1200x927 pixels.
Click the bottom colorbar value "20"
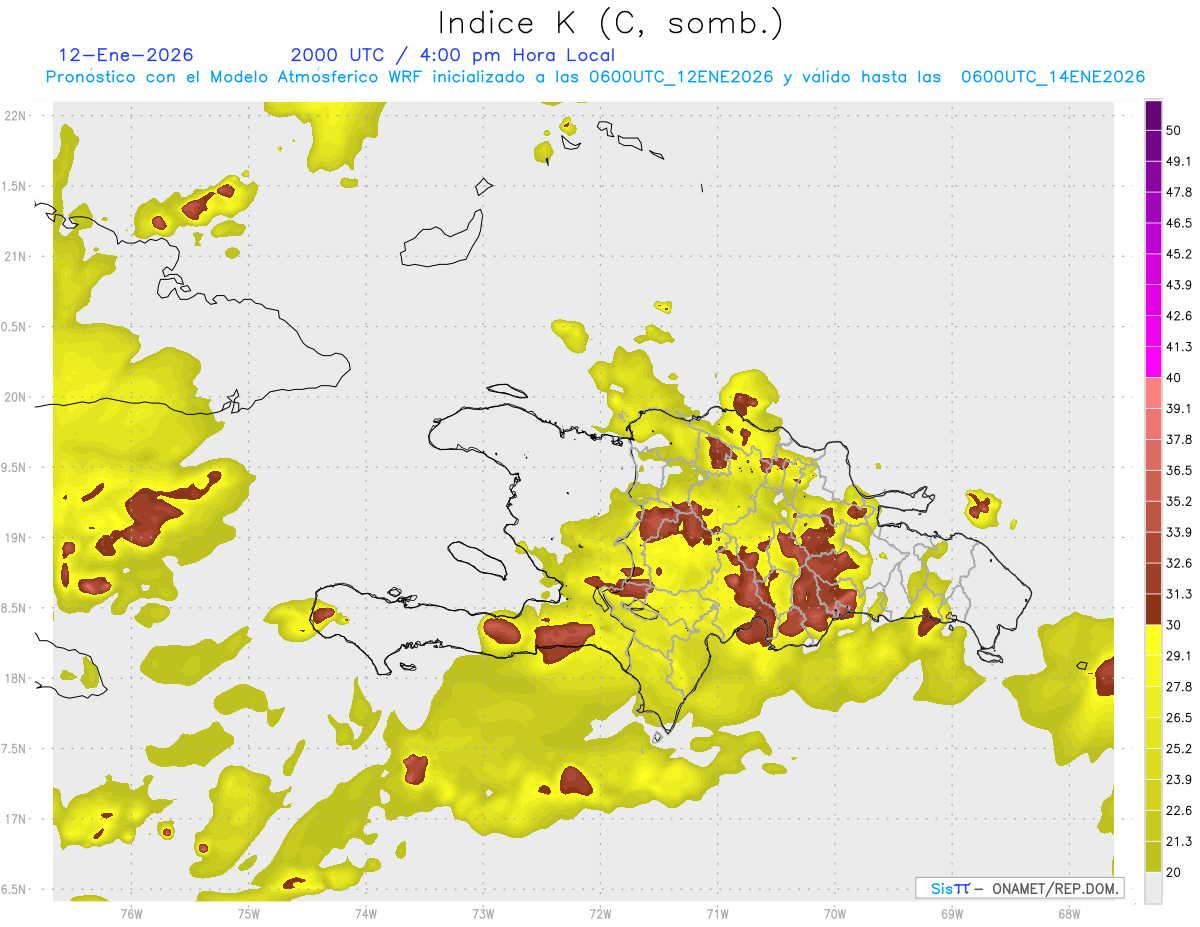pyautogui.click(x=1174, y=873)
